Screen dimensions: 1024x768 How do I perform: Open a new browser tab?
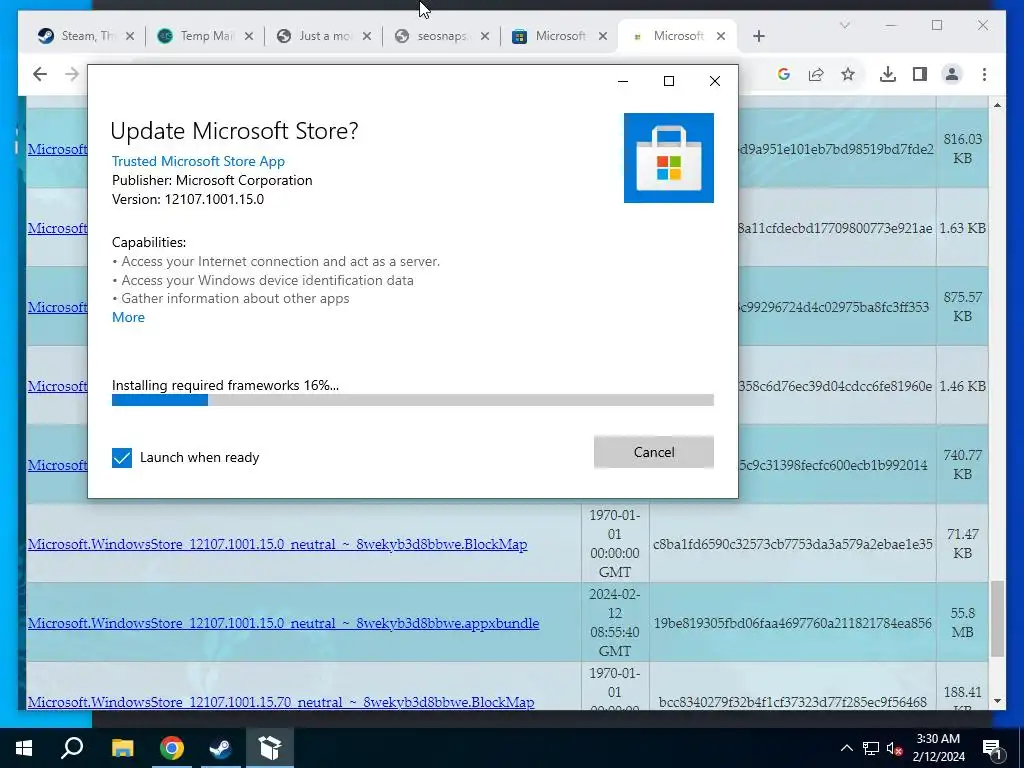[x=758, y=36]
